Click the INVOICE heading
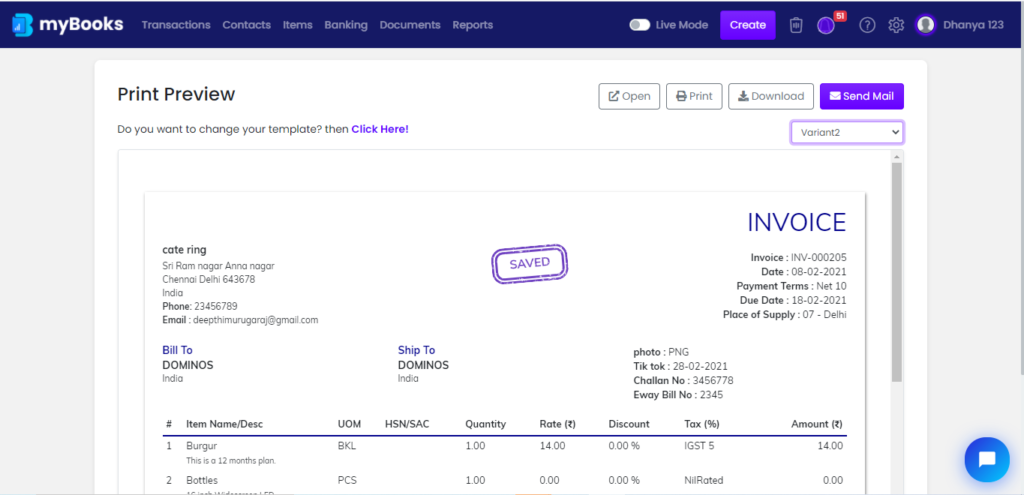This screenshot has width=1024, height=495. point(797,223)
